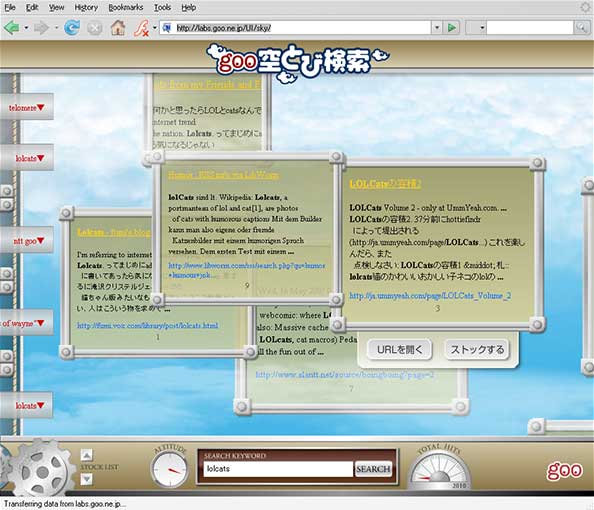The height and width of the screenshot is (510, 594).
Task: Click the URLを開く button
Action: point(399,349)
